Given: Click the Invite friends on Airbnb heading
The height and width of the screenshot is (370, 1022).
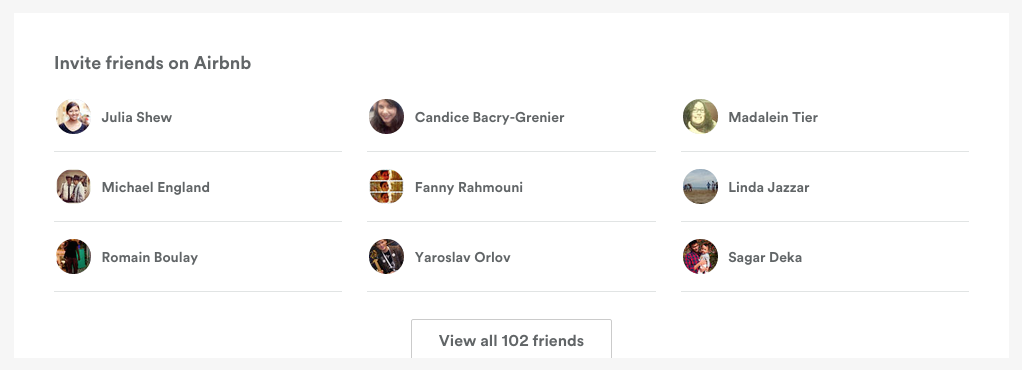Looking at the screenshot, I should pos(153,63).
